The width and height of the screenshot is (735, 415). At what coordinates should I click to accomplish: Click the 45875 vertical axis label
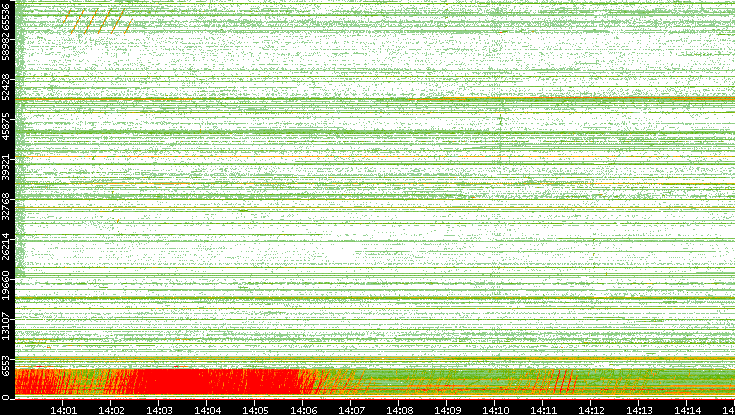coord(6,128)
